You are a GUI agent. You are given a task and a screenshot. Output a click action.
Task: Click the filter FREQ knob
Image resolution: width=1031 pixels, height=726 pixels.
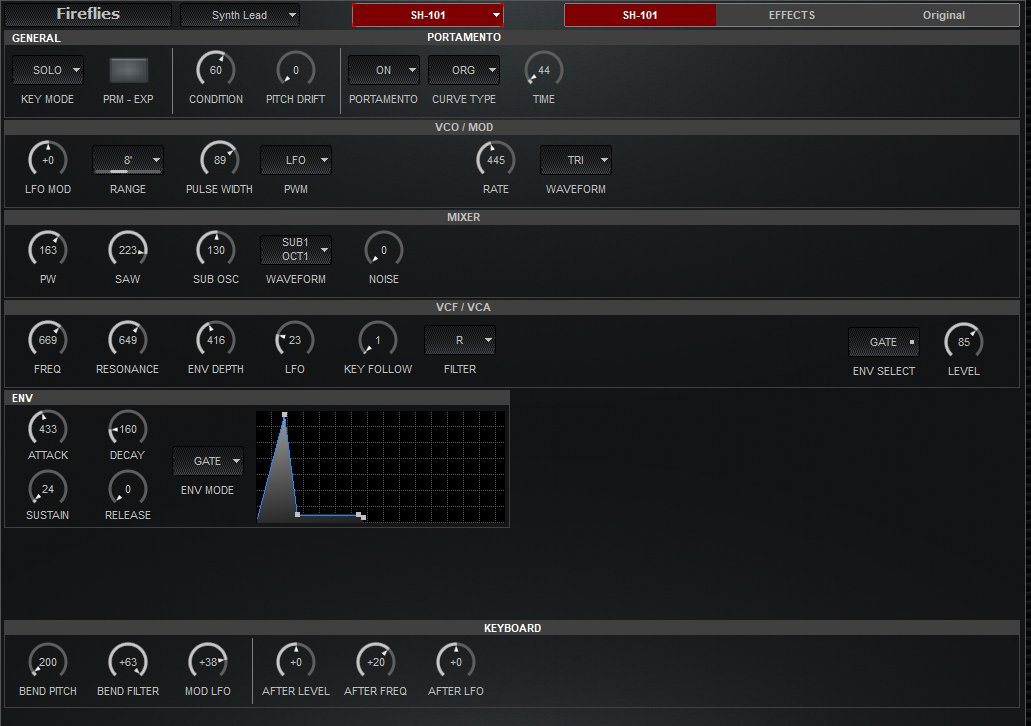tap(48, 340)
